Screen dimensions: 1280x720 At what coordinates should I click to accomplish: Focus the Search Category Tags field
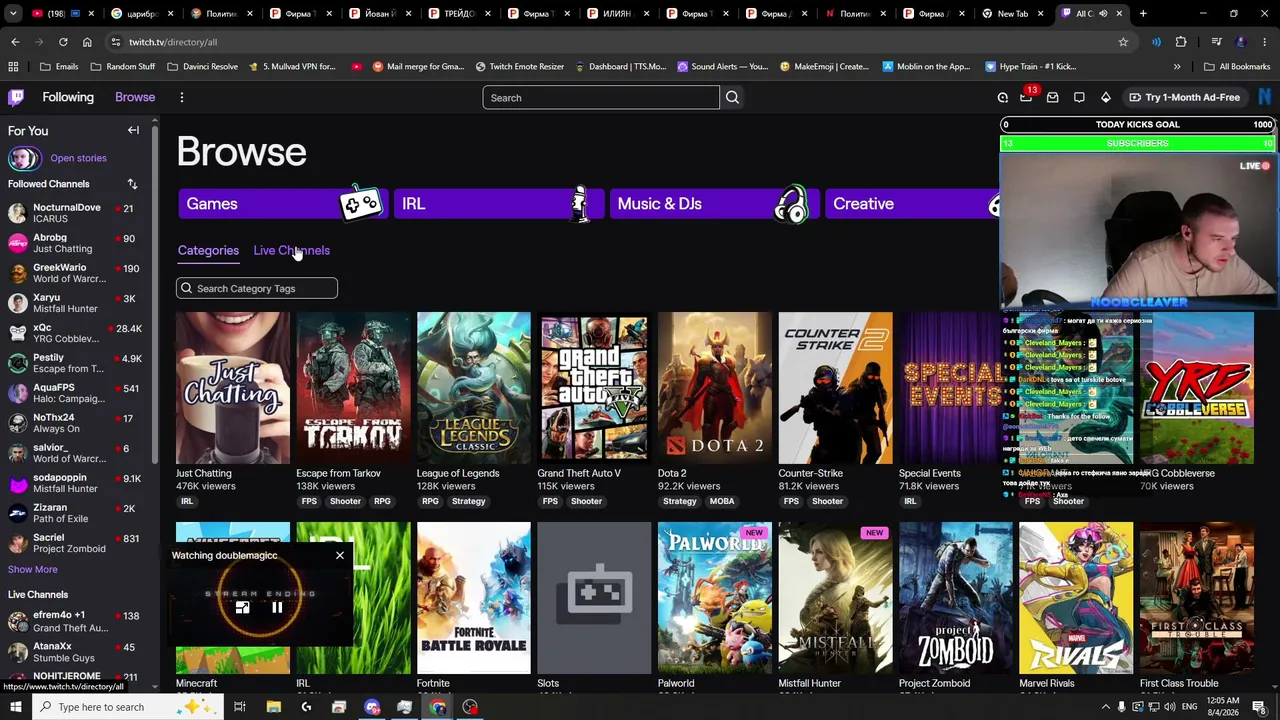[x=257, y=288]
